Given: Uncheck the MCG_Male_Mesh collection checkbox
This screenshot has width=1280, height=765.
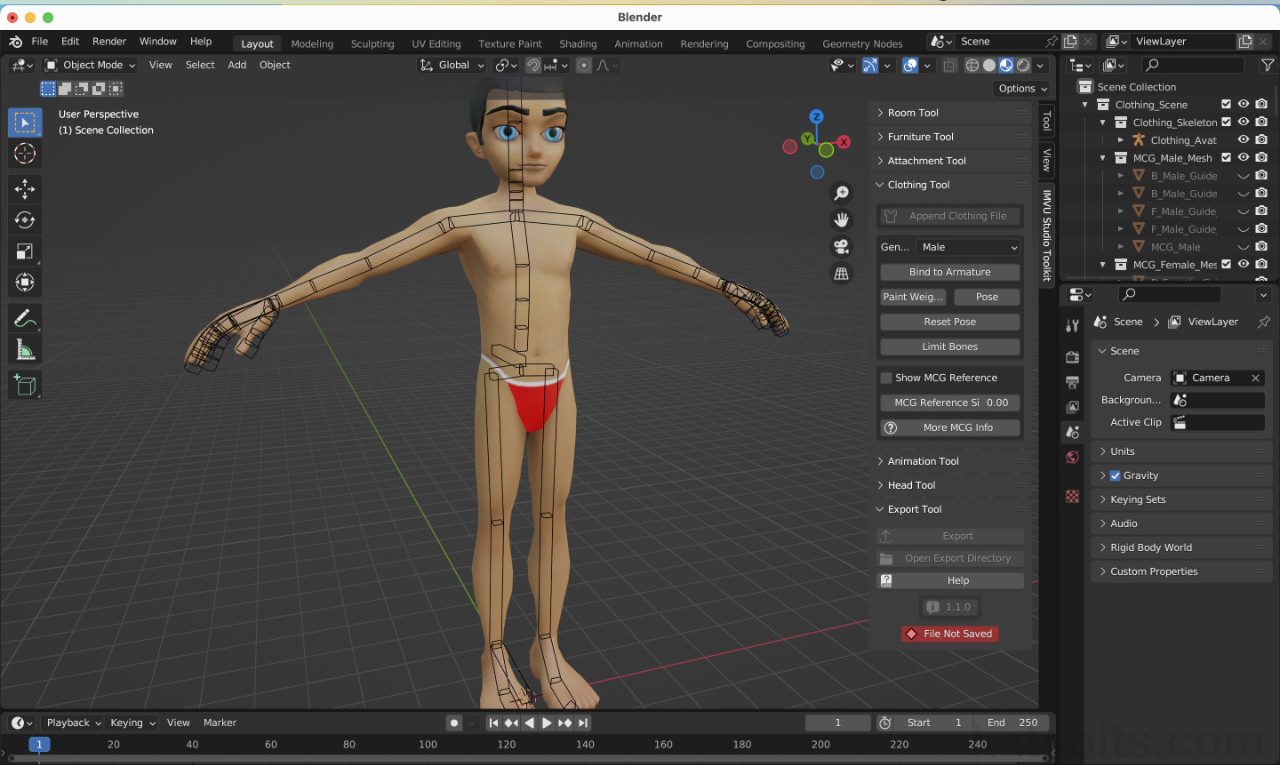Looking at the screenshot, I should [x=1227, y=157].
